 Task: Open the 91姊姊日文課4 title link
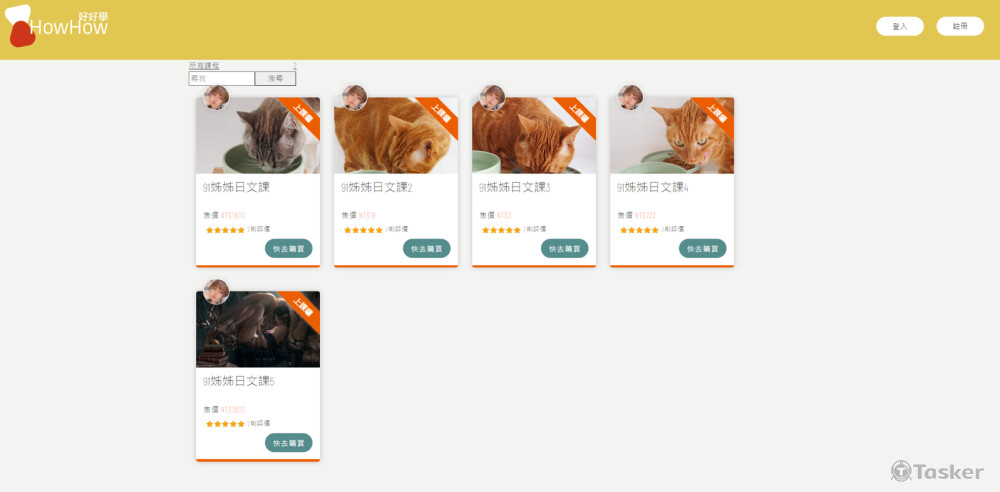[652, 188]
